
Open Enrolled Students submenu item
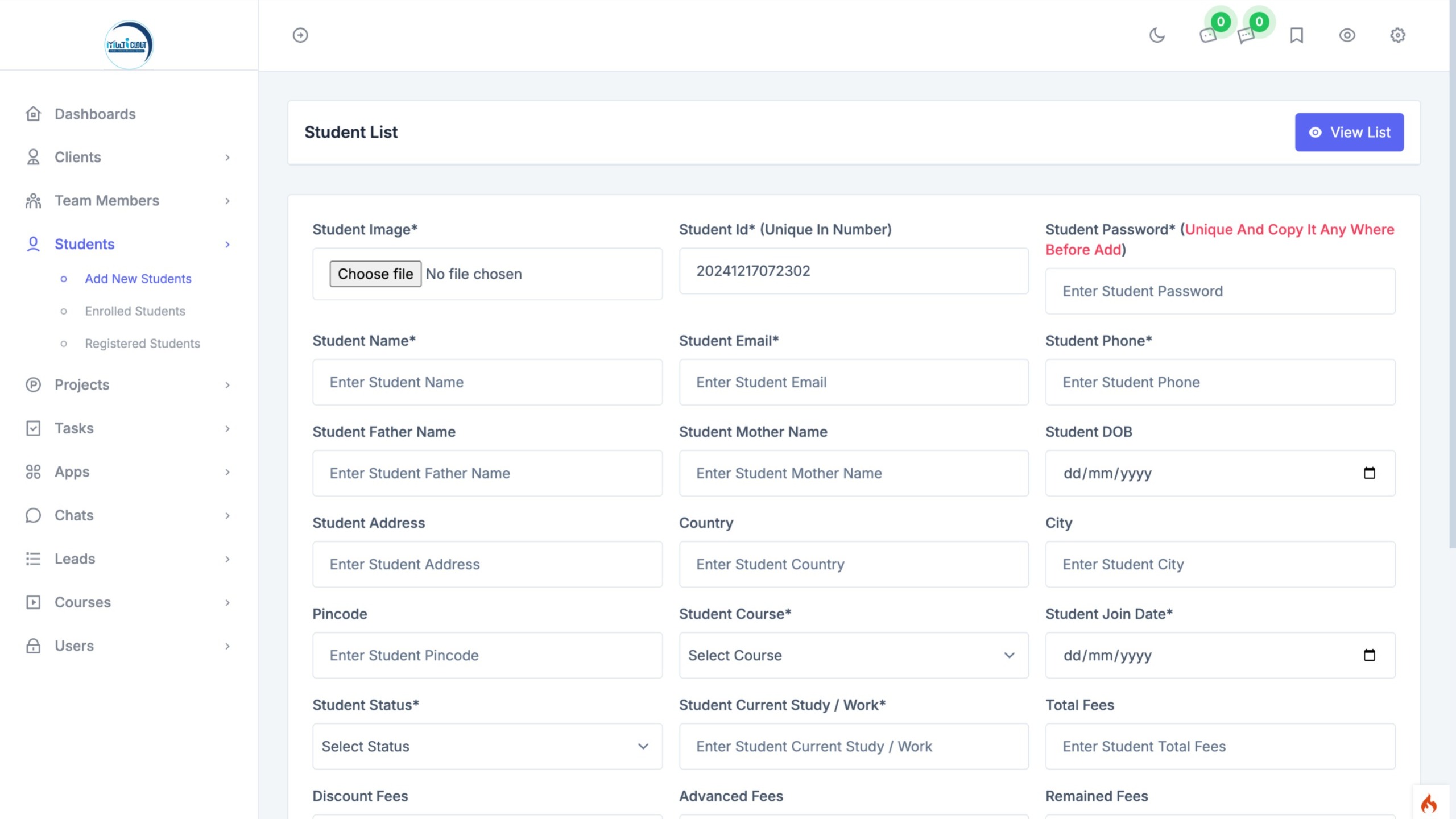[x=135, y=311]
